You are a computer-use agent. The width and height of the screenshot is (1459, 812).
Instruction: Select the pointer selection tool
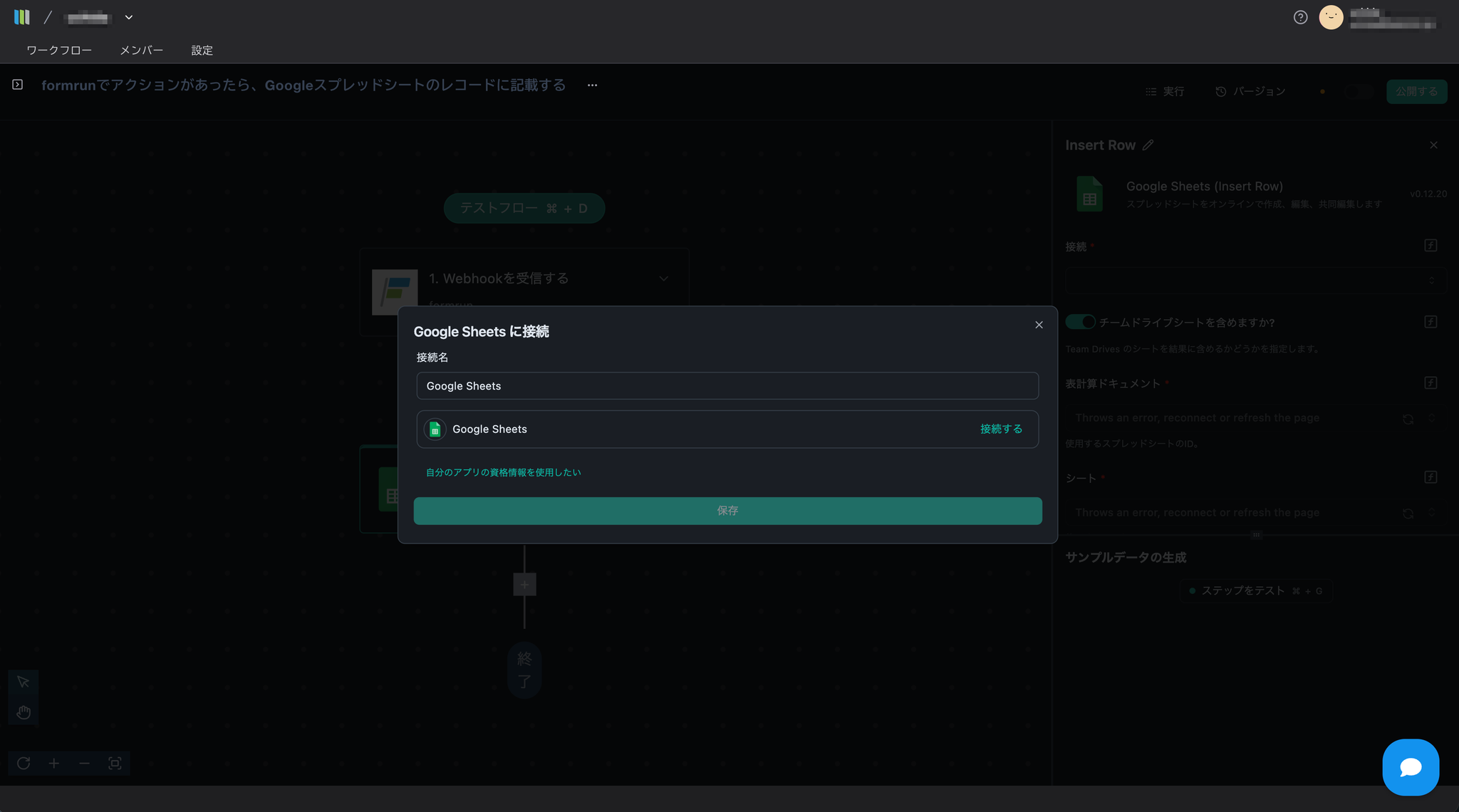coord(24,682)
